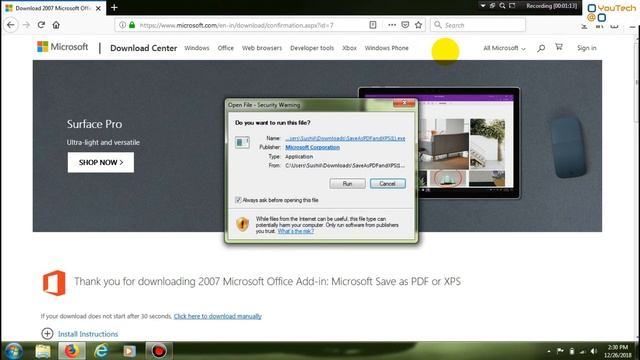Screen dimensions: 640x360
Task: Go to Firefox home page
Action: pyautogui.click(x=56, y=25)
